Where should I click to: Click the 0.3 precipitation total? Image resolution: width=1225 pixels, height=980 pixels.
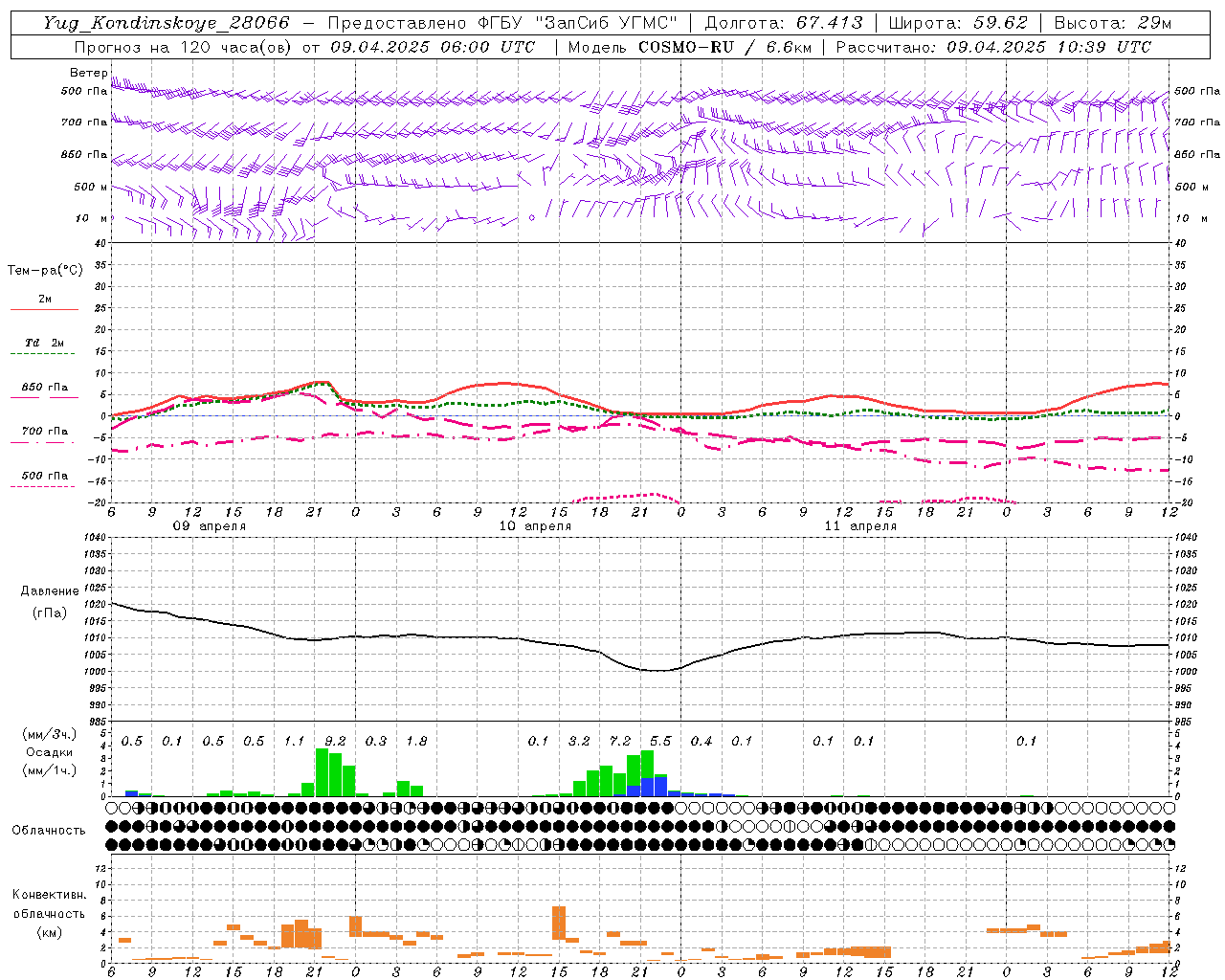[376, 742]
